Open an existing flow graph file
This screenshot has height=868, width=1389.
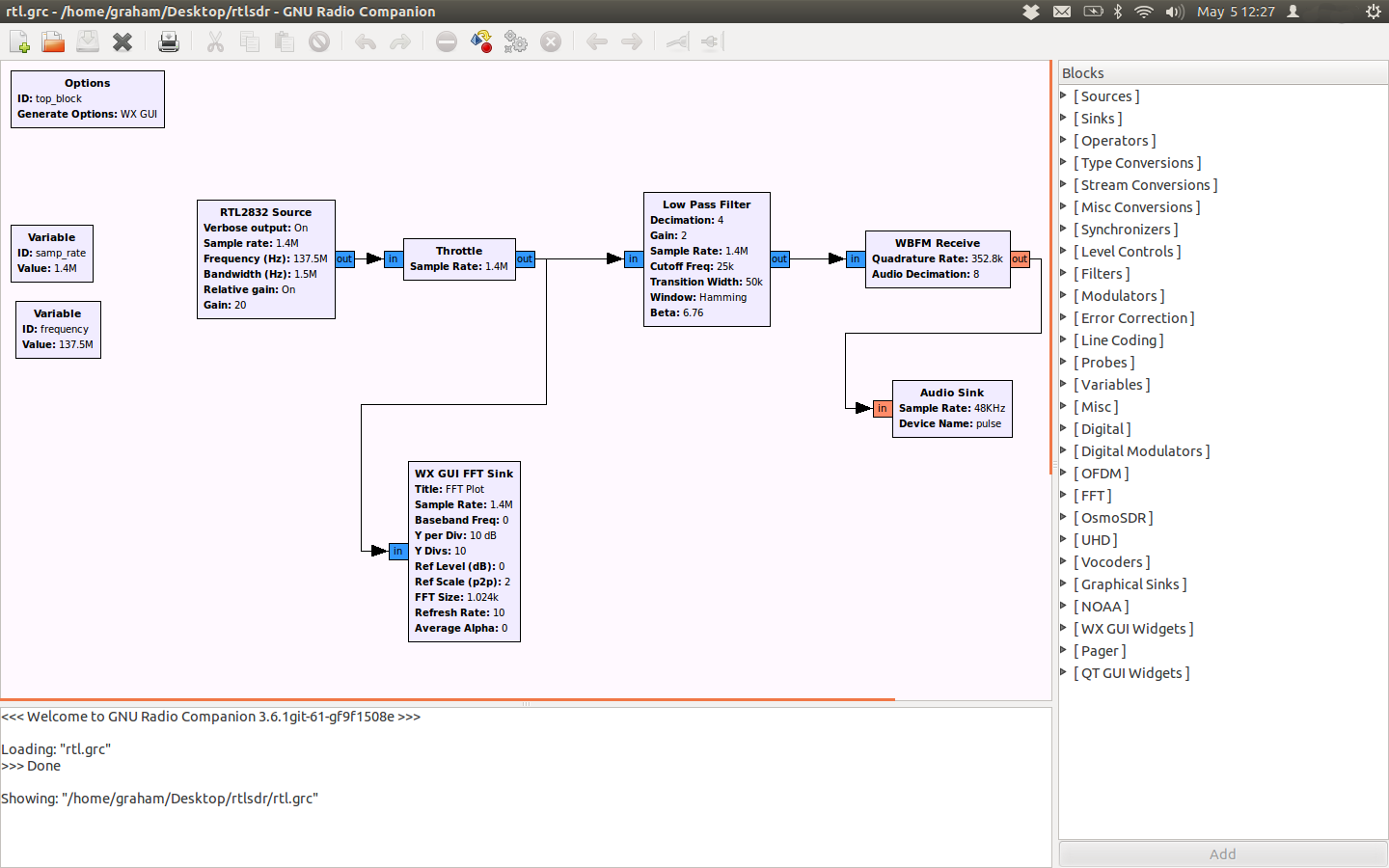click(53, 41)
